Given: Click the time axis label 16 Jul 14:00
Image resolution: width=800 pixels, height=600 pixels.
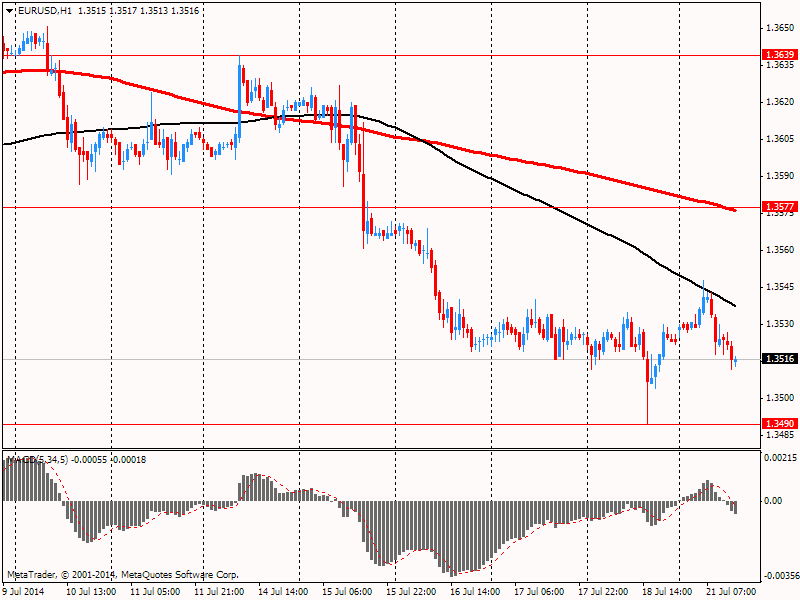Looking at the screenshot, I should [475, 591].
